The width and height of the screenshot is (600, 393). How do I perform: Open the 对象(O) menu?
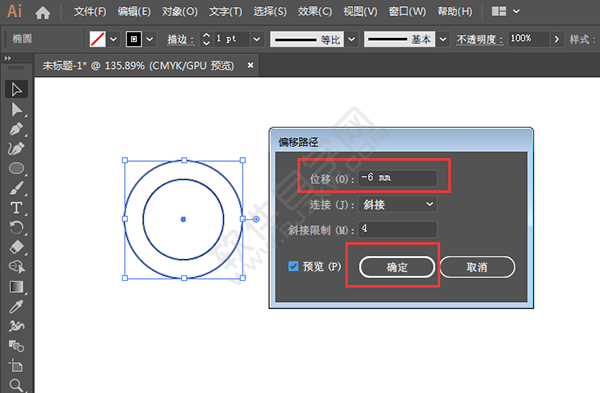179,12
